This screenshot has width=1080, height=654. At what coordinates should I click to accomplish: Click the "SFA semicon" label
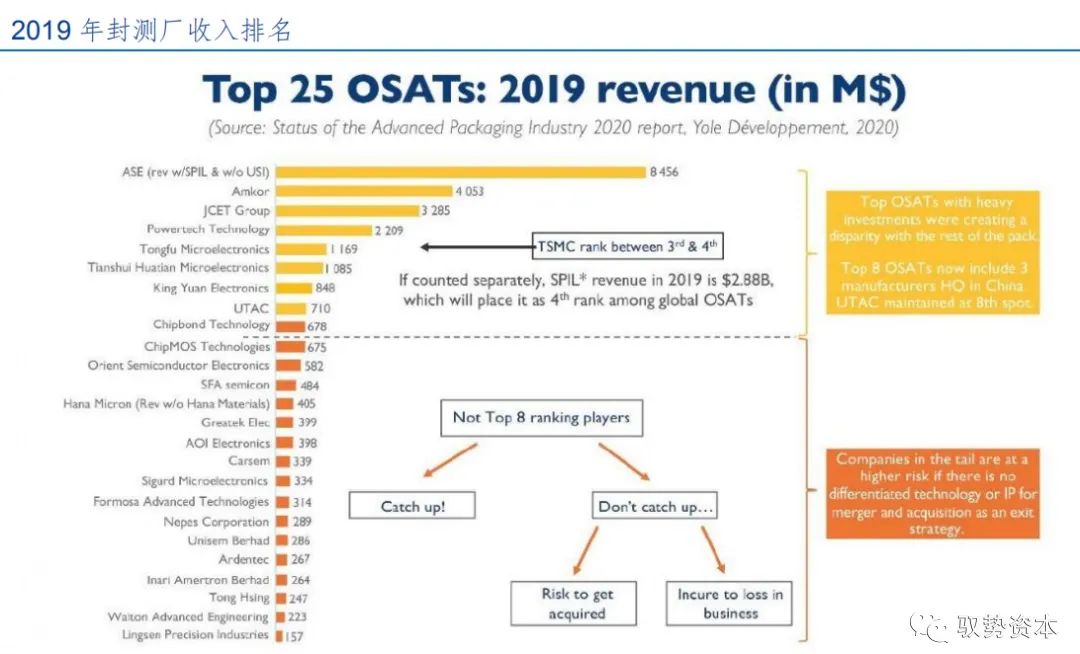[235, 384]
